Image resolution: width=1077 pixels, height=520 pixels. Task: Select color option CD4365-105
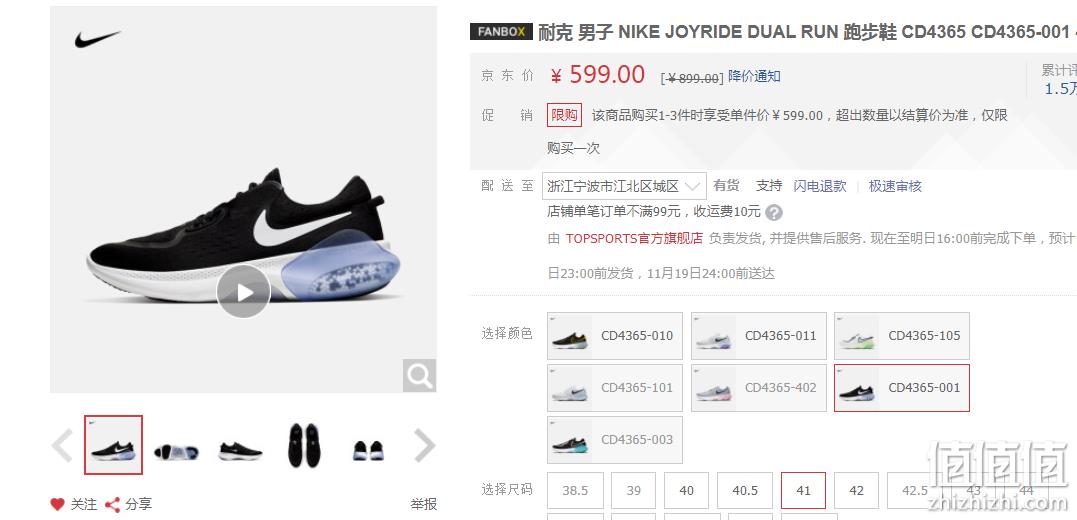(x=902, y=336)
